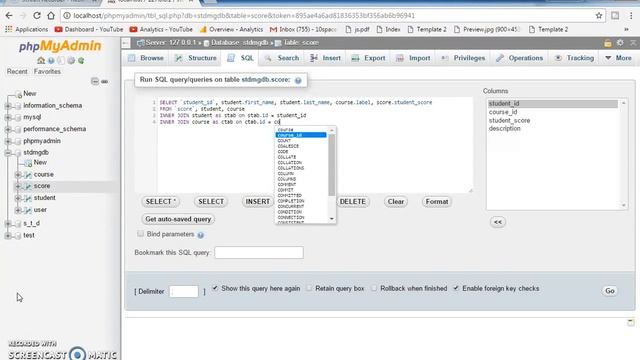Expand performance_schema database node
This screenshot has height=360, width=640.
click(8, 129)
